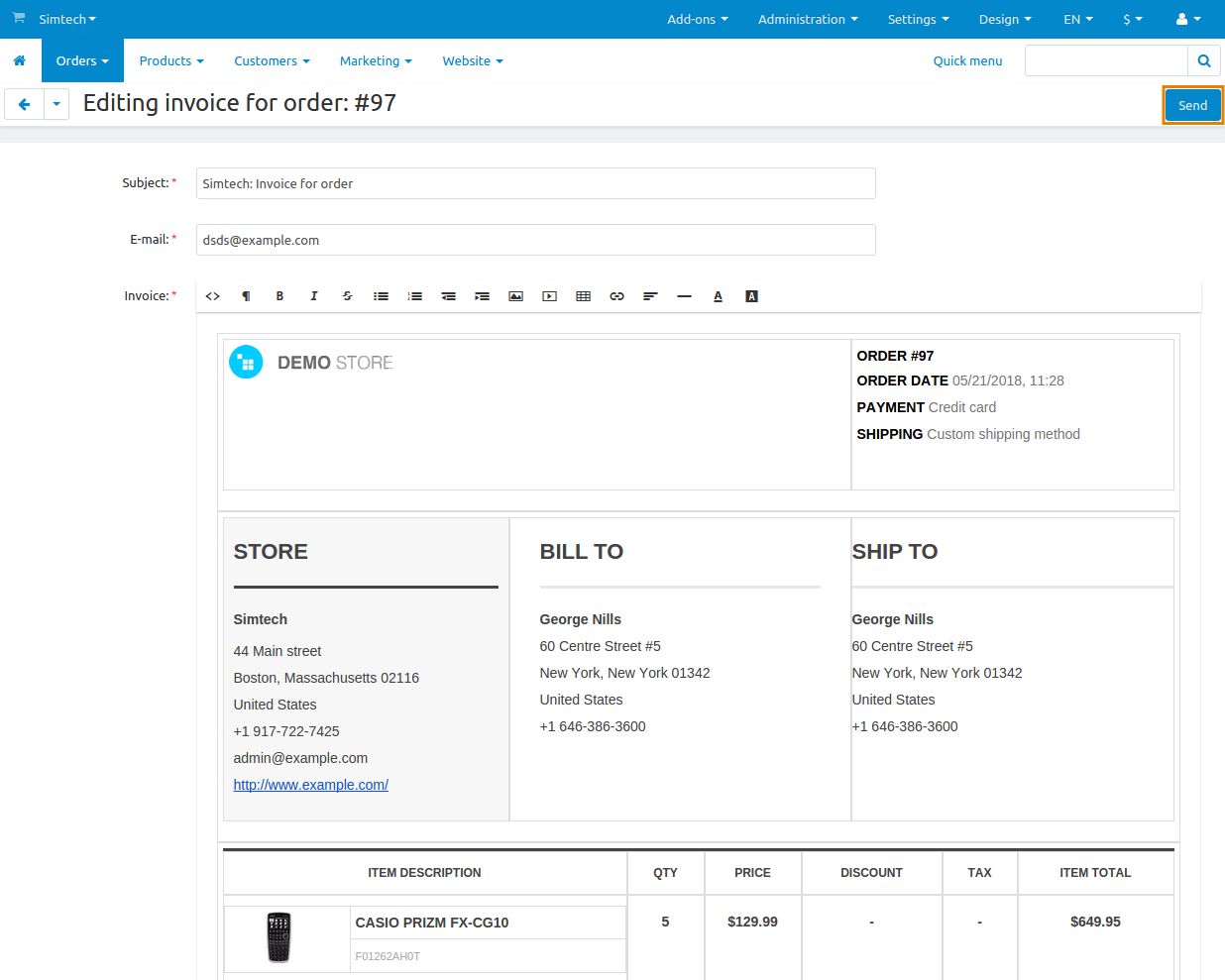Insert a hyperlink in editor
This screenshot has width=1225, height=980.
coord(617,296)
